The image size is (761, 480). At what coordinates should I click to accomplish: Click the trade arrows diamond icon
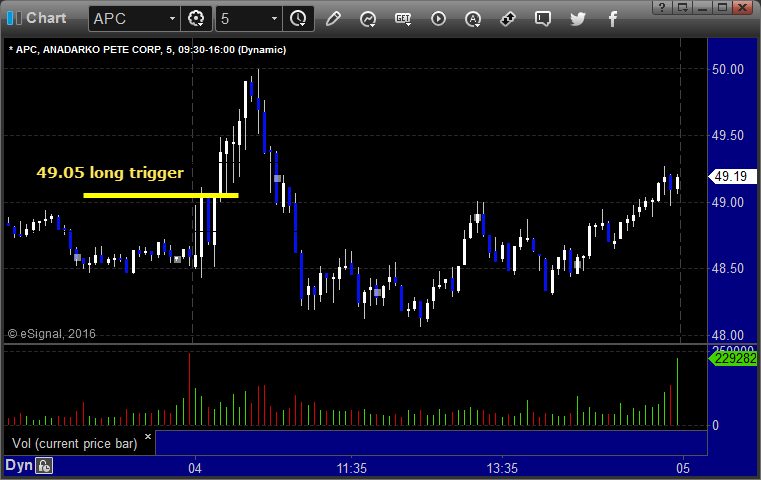[x=508, y=19]
